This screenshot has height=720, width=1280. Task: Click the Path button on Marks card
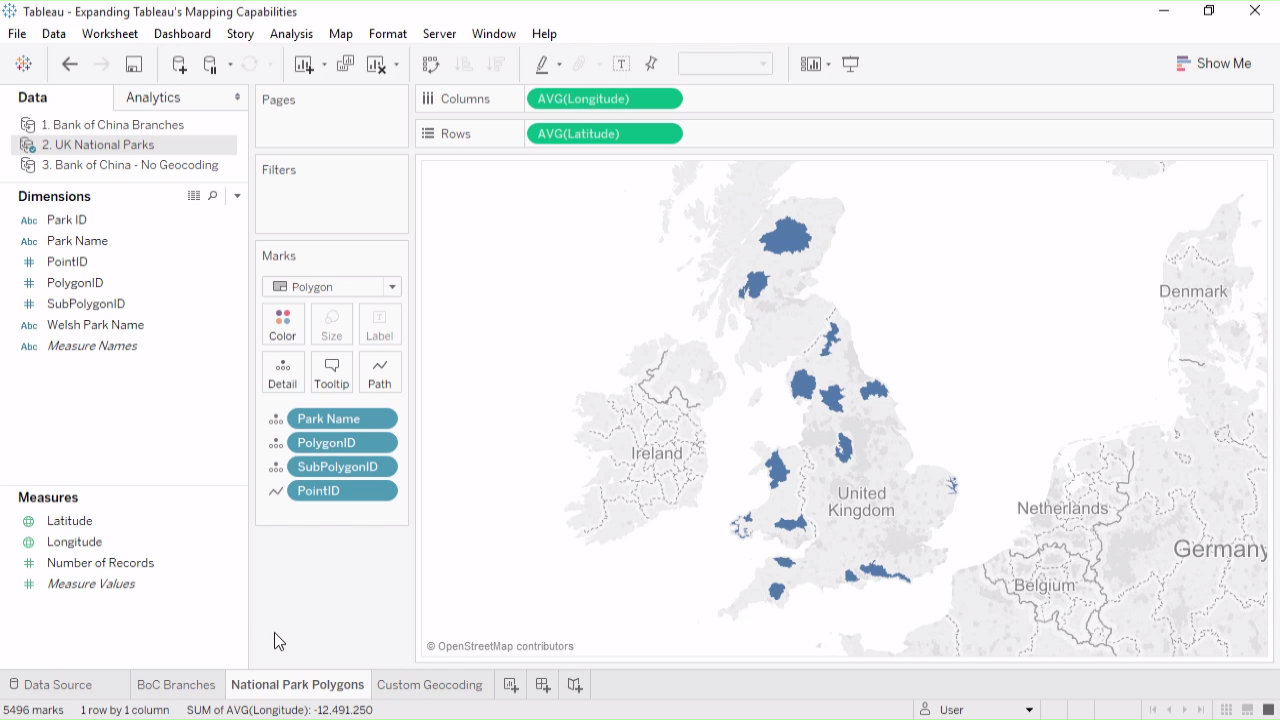(x=379, y=372)
